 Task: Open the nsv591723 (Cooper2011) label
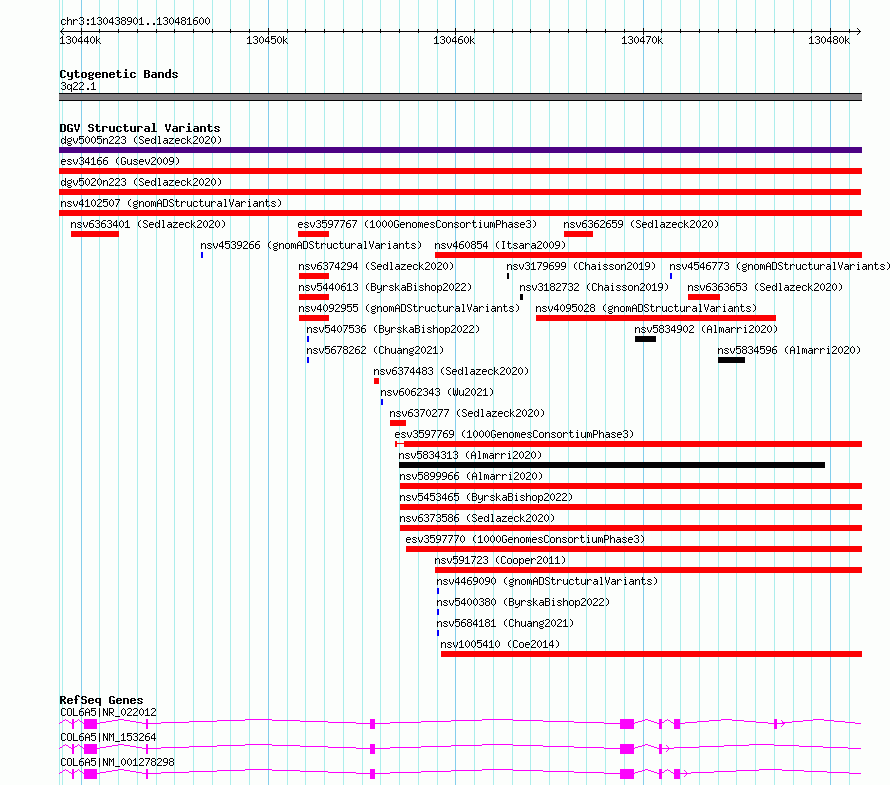(500, 560)
